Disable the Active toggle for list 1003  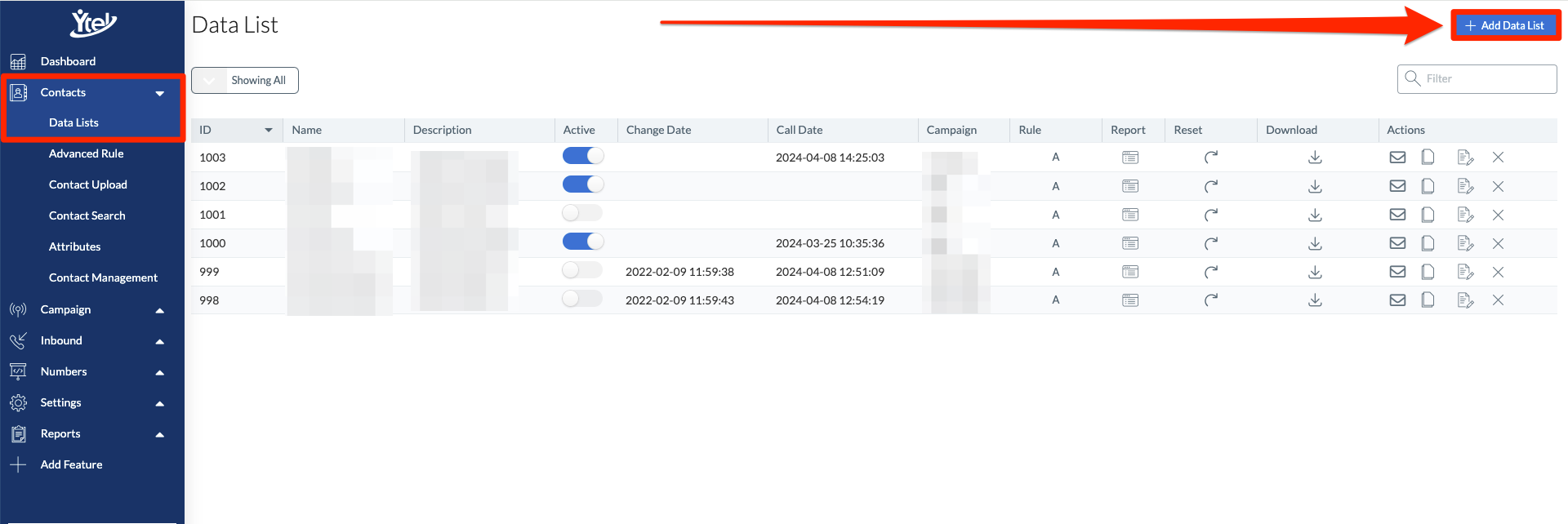point(583,156)
